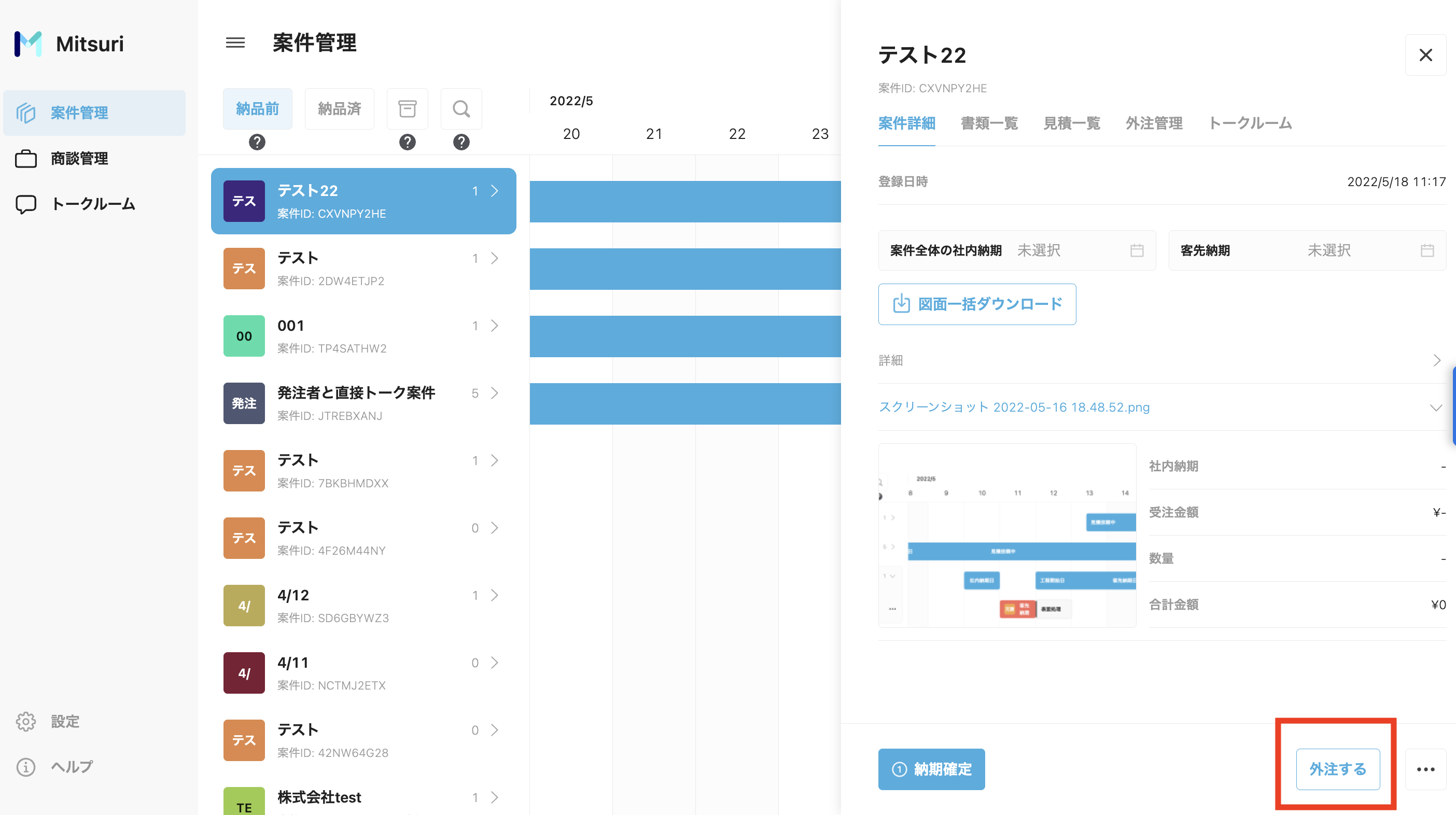Collapse the スクリーンショット file chevron

pos(1436,407)
